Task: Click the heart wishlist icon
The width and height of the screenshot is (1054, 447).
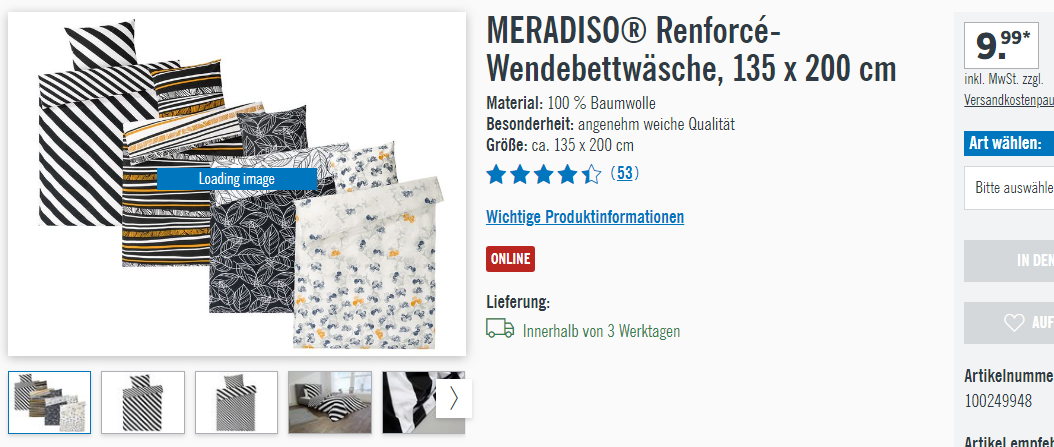Action: [x=1014, y=323]
